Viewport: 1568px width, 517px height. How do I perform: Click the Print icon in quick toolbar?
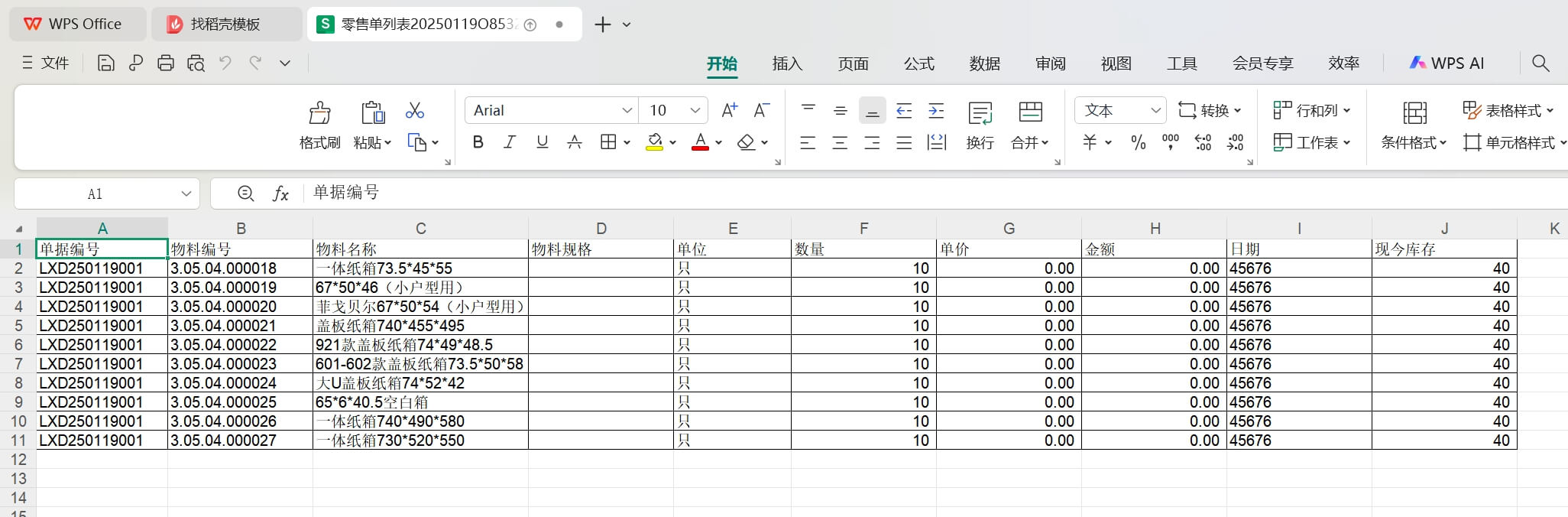pos(166,63)
